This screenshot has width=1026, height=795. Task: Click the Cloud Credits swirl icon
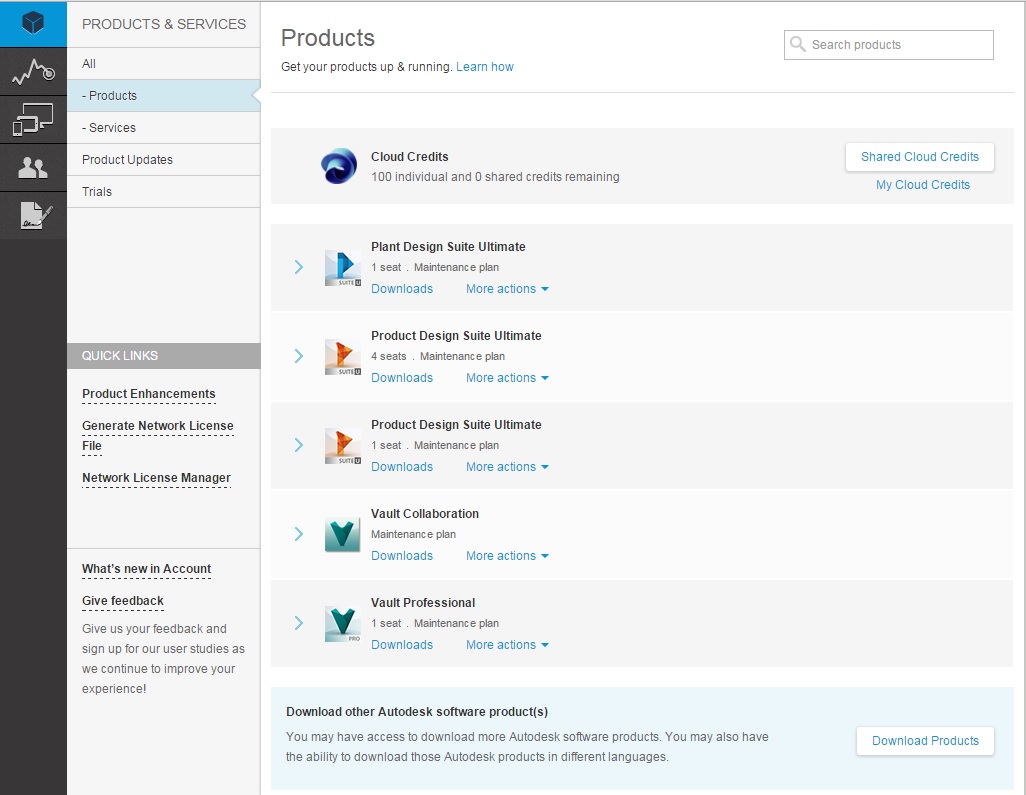click(x=339, y=166)
